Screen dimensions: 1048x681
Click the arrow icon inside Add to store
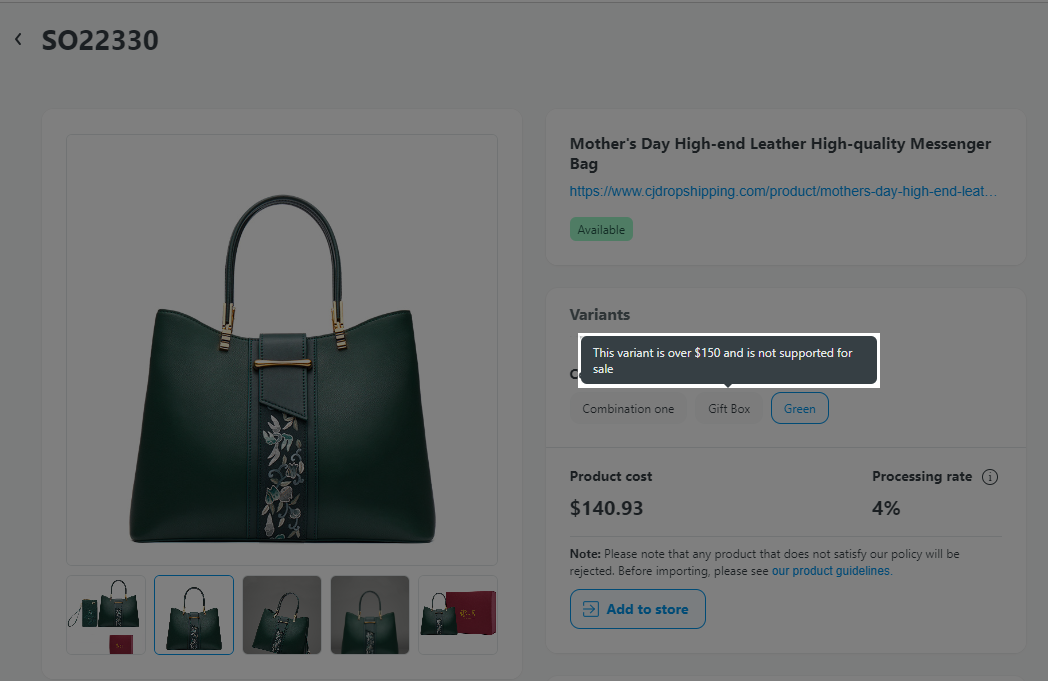590,609
